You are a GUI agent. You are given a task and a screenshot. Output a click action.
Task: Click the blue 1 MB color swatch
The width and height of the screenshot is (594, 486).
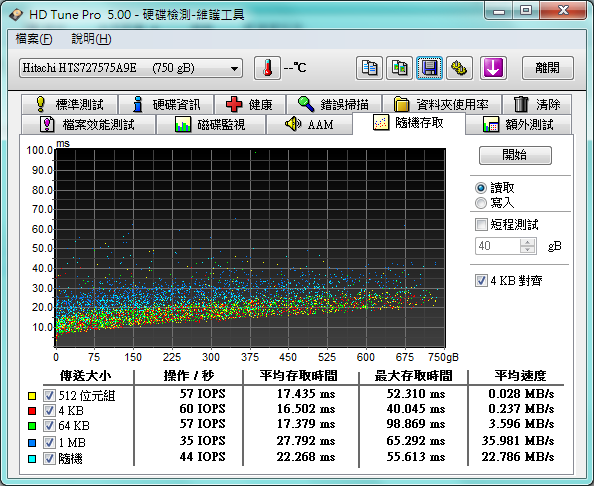tap(32, 442)
